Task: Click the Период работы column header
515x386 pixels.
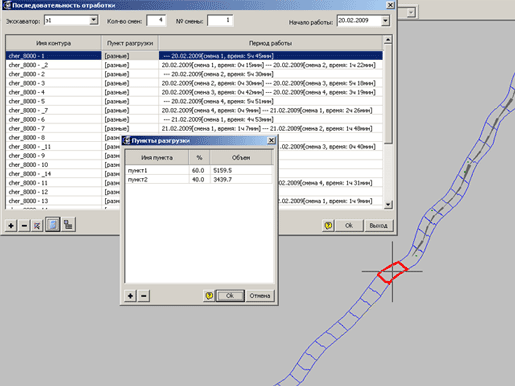Action: pos(270,43)
